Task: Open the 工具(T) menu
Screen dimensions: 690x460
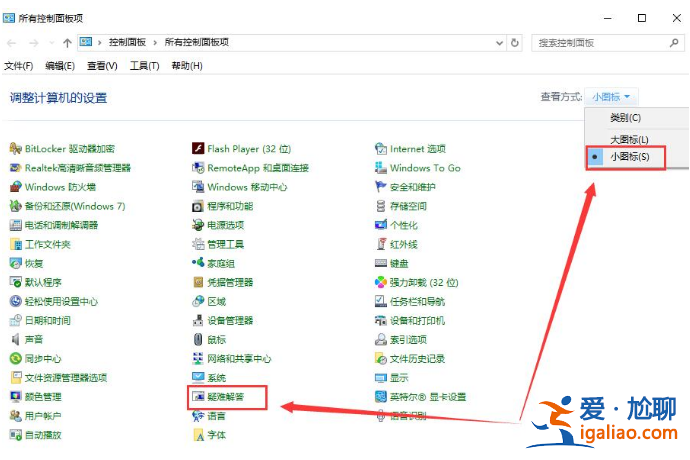Action: [144, 66]
